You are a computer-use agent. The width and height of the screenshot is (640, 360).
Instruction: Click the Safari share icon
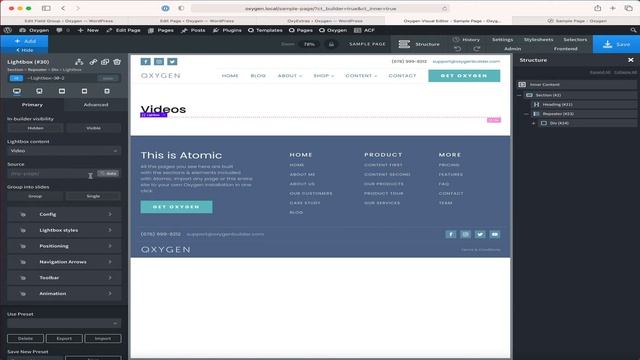pos(598,8)
